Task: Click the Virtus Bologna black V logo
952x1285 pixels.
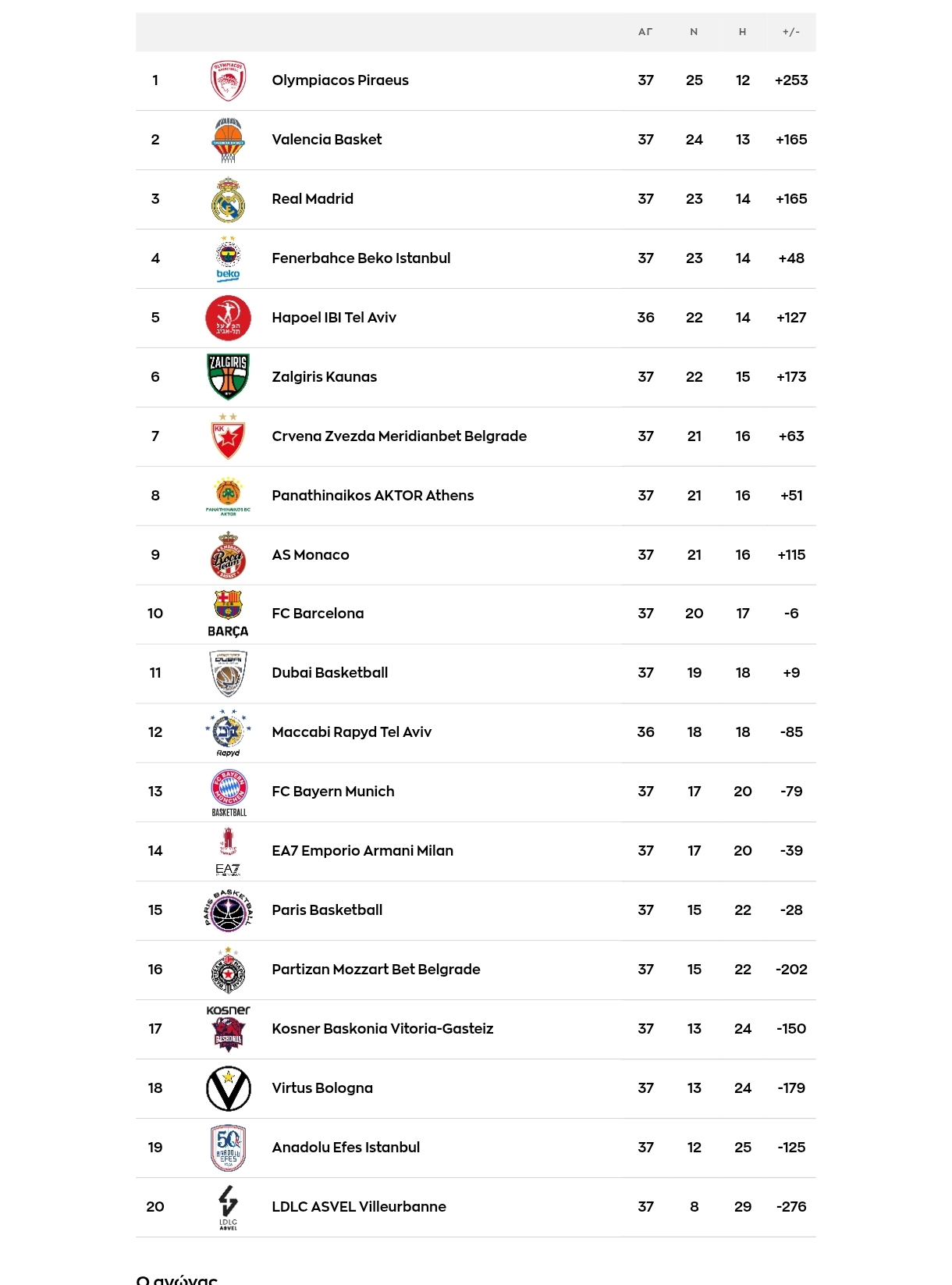Action: tap(228, 1088)
